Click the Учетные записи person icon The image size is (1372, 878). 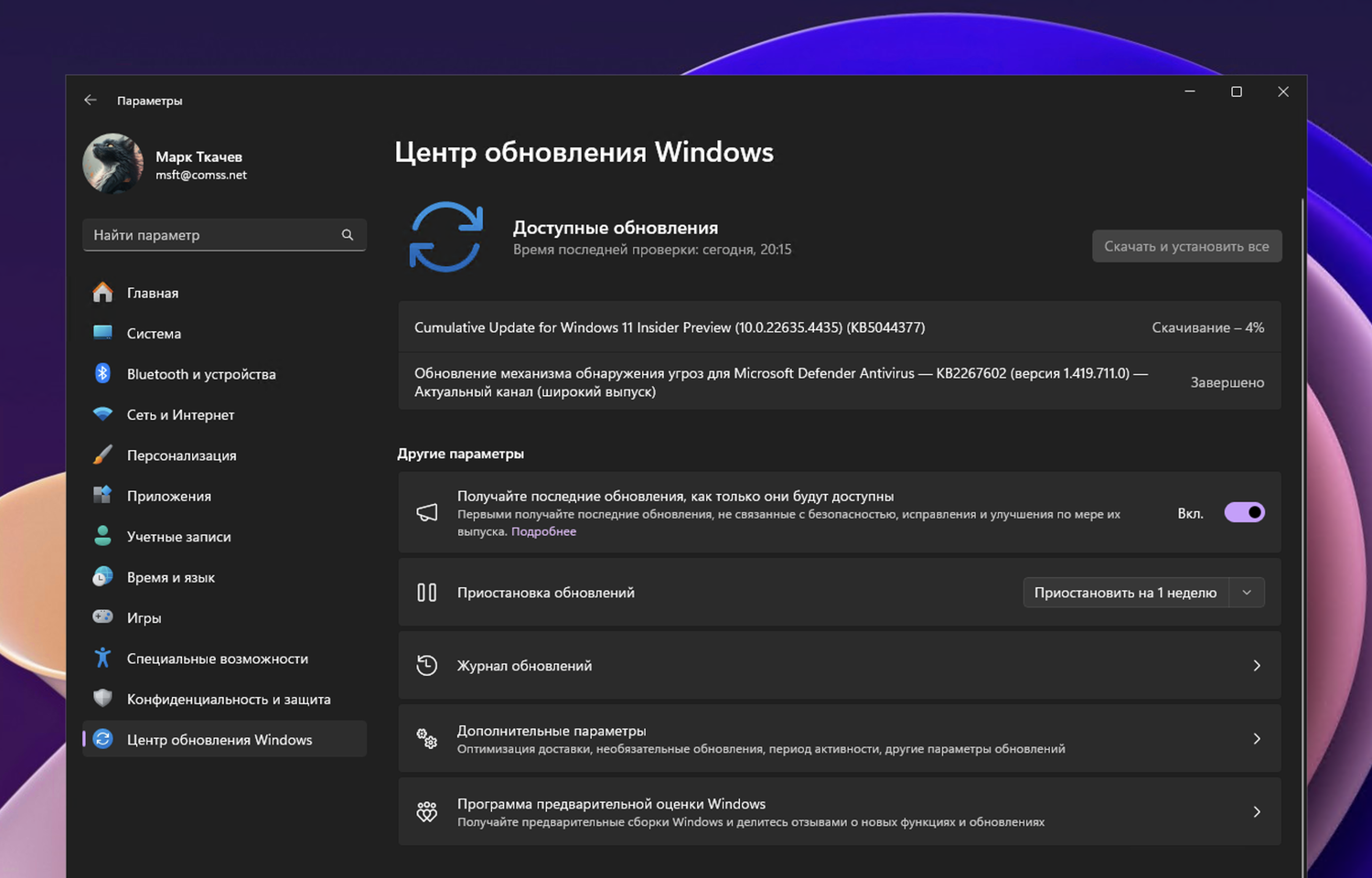point(102,536)
